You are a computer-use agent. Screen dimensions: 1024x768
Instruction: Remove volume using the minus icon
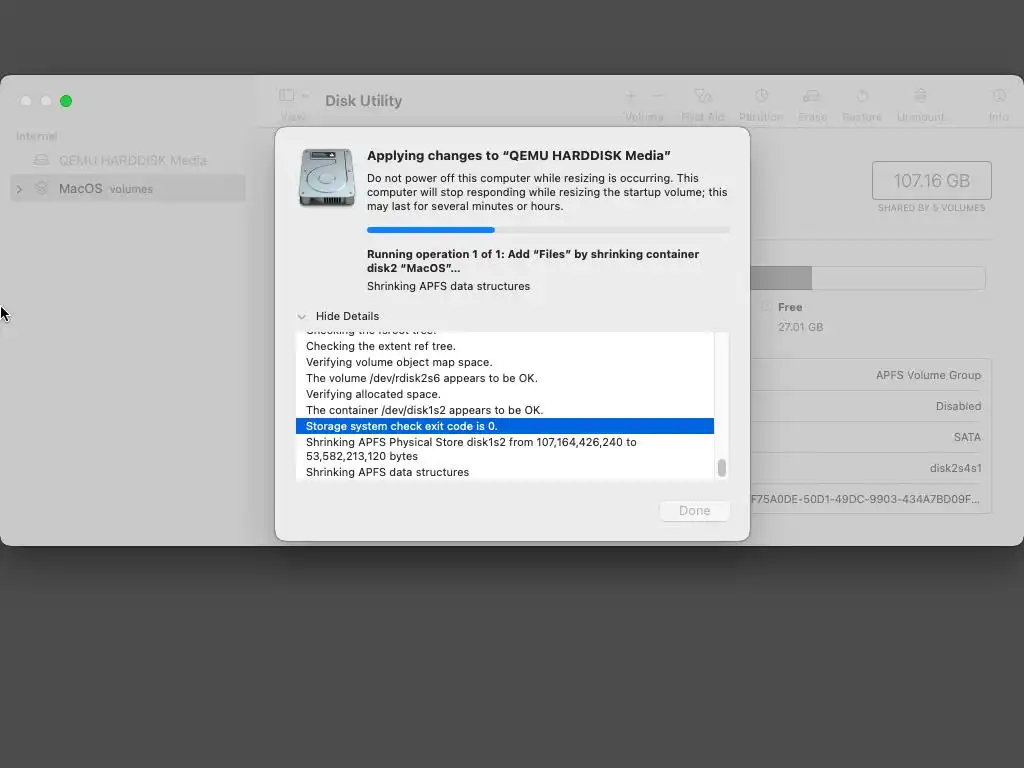pyautogui.click(x=658, y=96)
